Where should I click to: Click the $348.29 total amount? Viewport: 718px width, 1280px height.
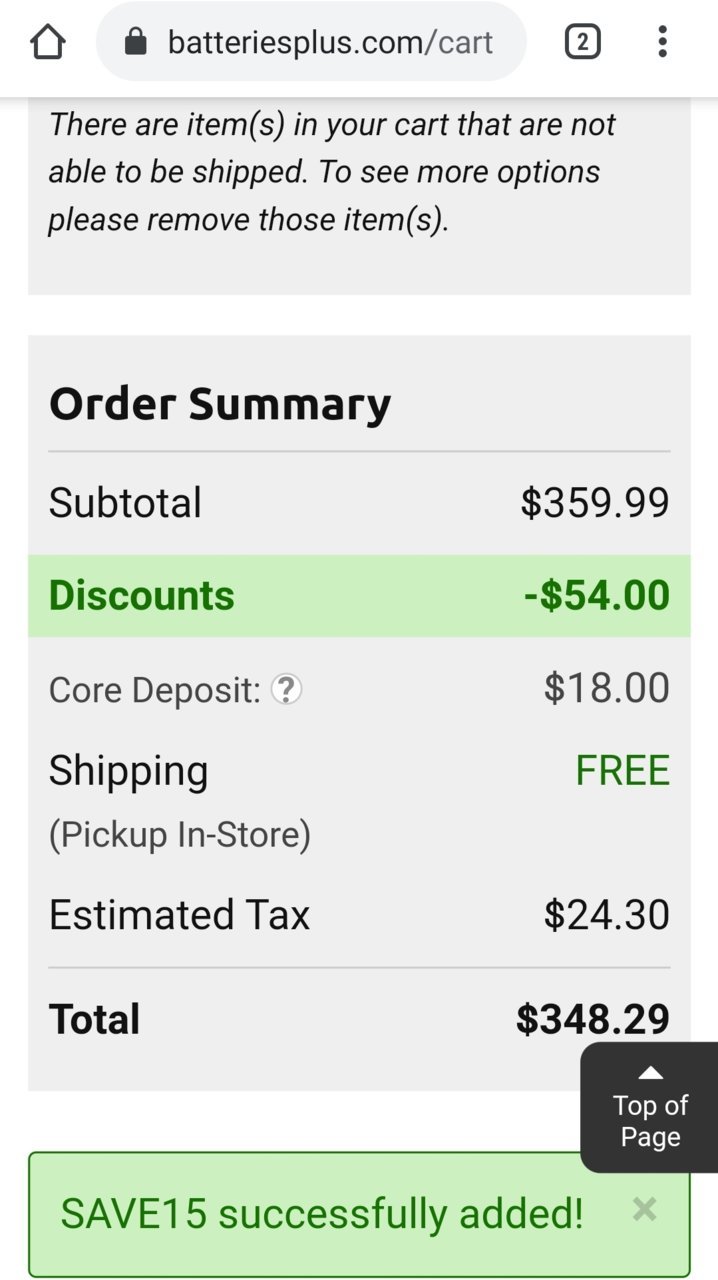click(x=593, y=1019)
